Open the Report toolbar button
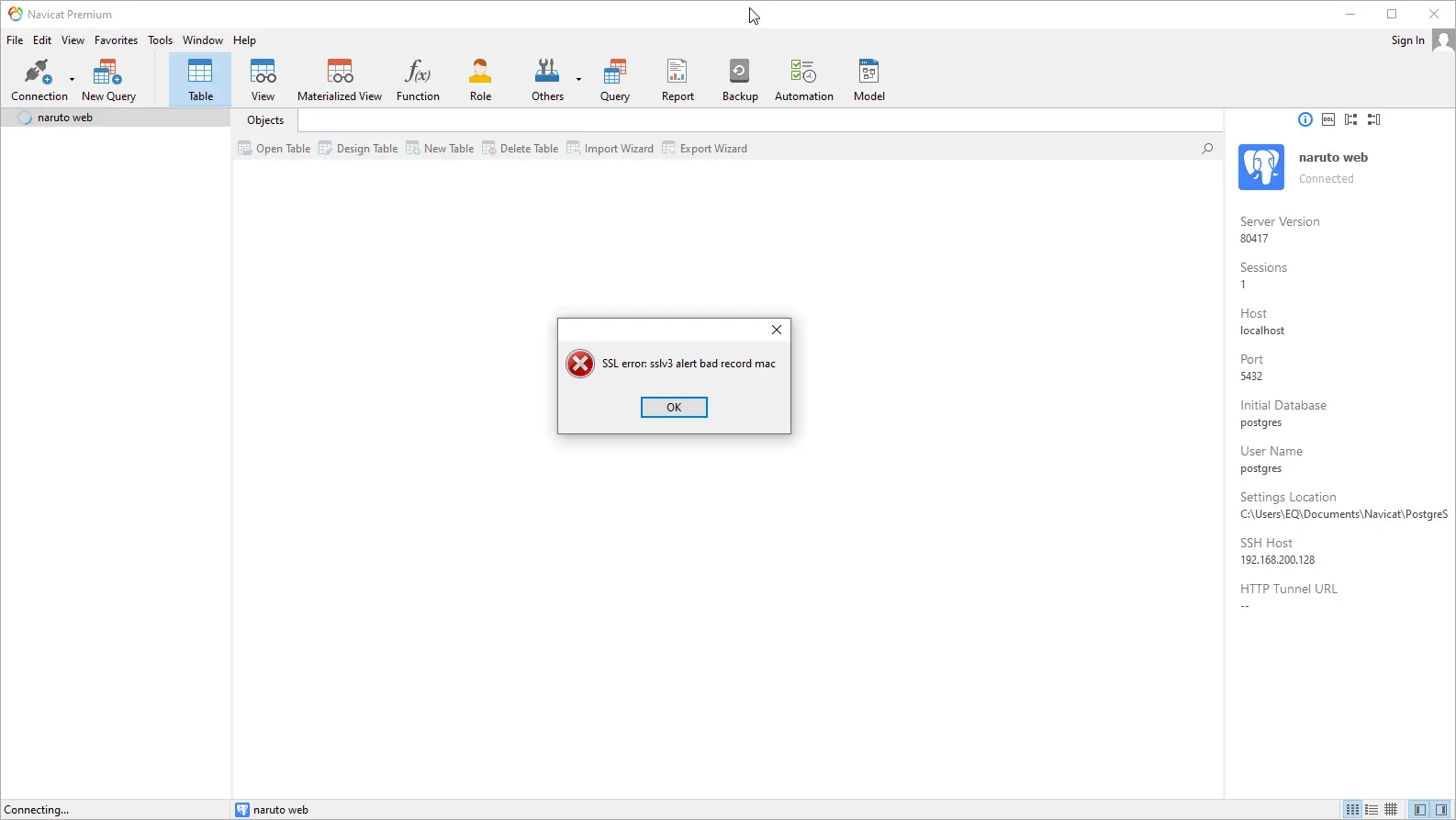This screenshot has width=1456, height=820. [678, 80]
